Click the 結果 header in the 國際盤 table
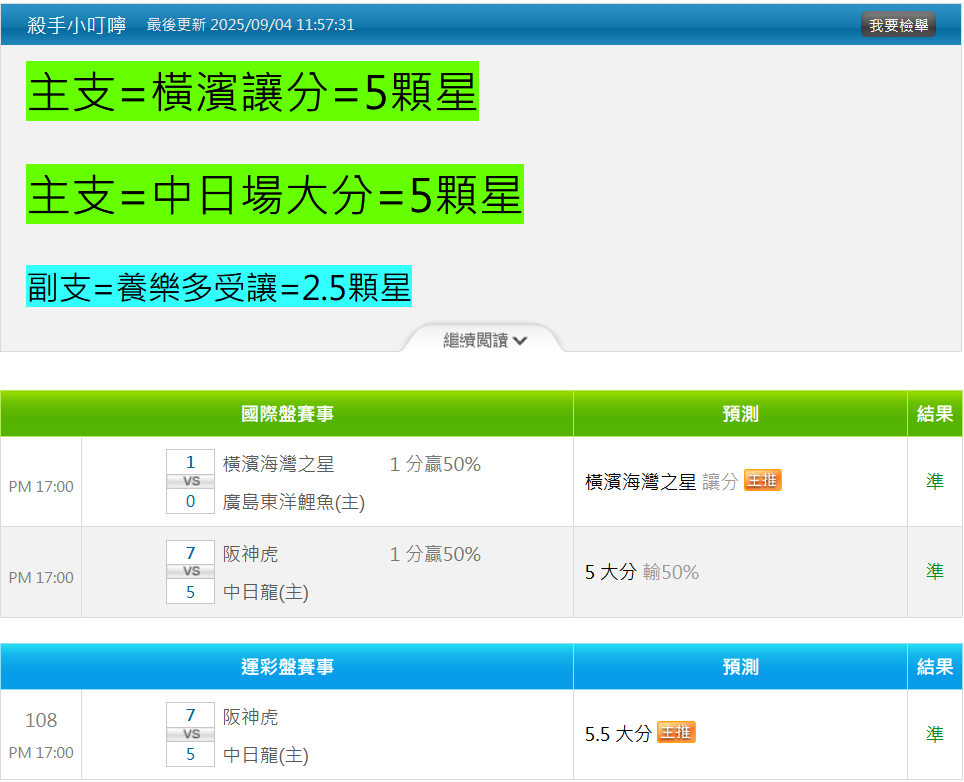The image size is (964, 782). (934, 414)
